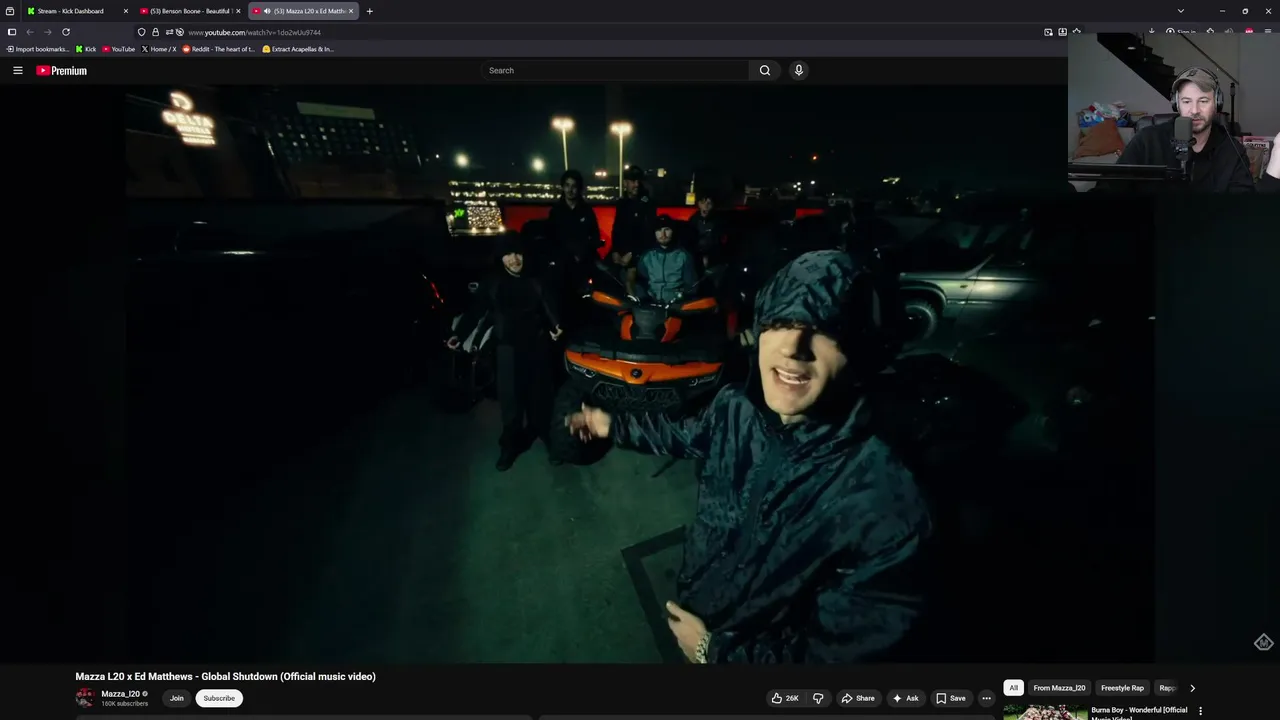
Task: Open the Kick bookmark
Action: click(86, 49)
